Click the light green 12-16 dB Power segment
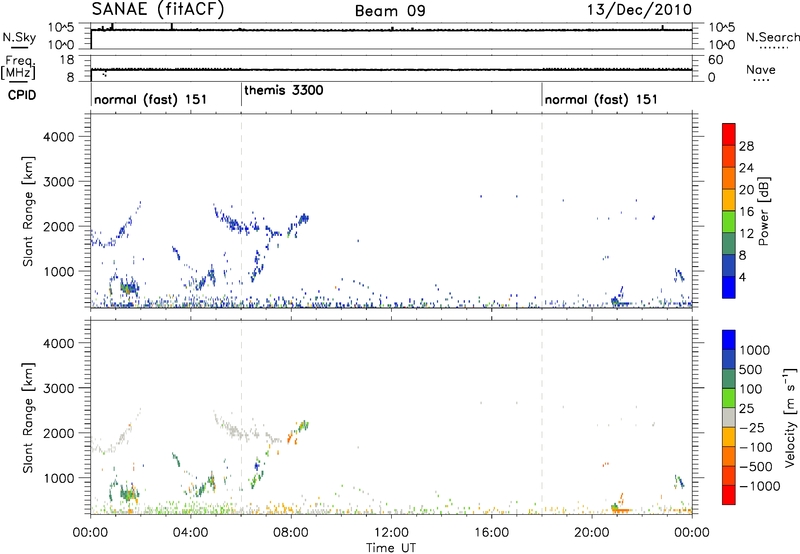The image size is (800, 554). 729,221
